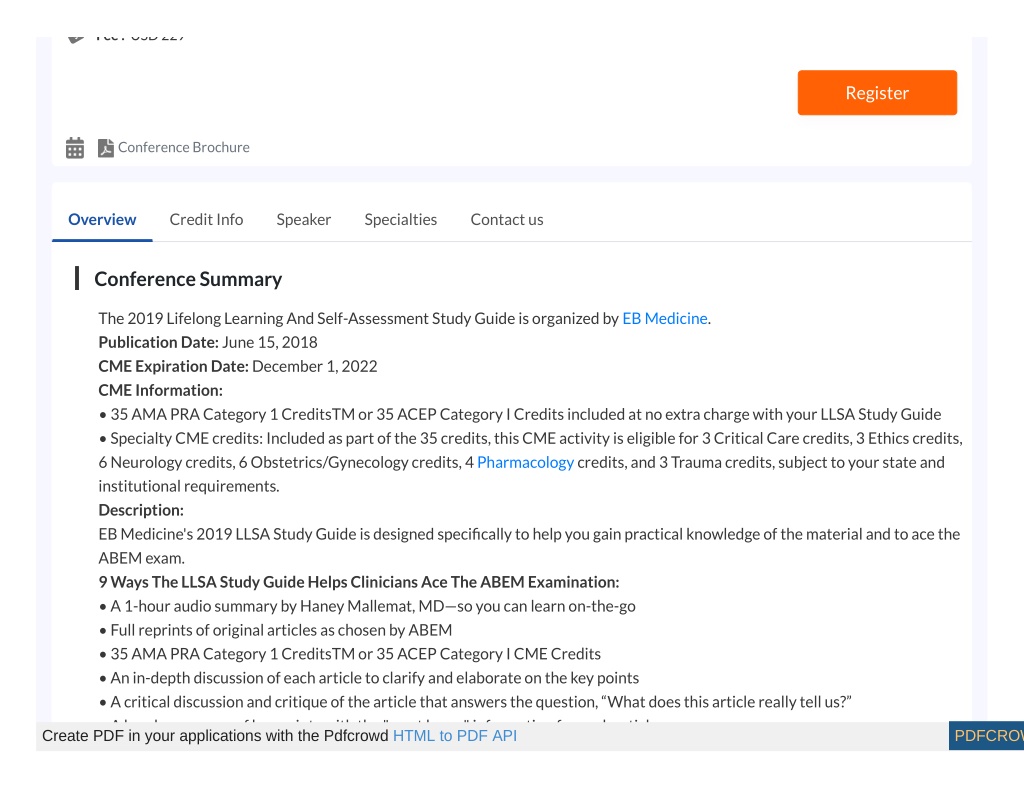Viewport: 1024px width, 791px height.
Task: Click the 35 ACEP Category I CME Credits bullet
Action: click(350, 654)
